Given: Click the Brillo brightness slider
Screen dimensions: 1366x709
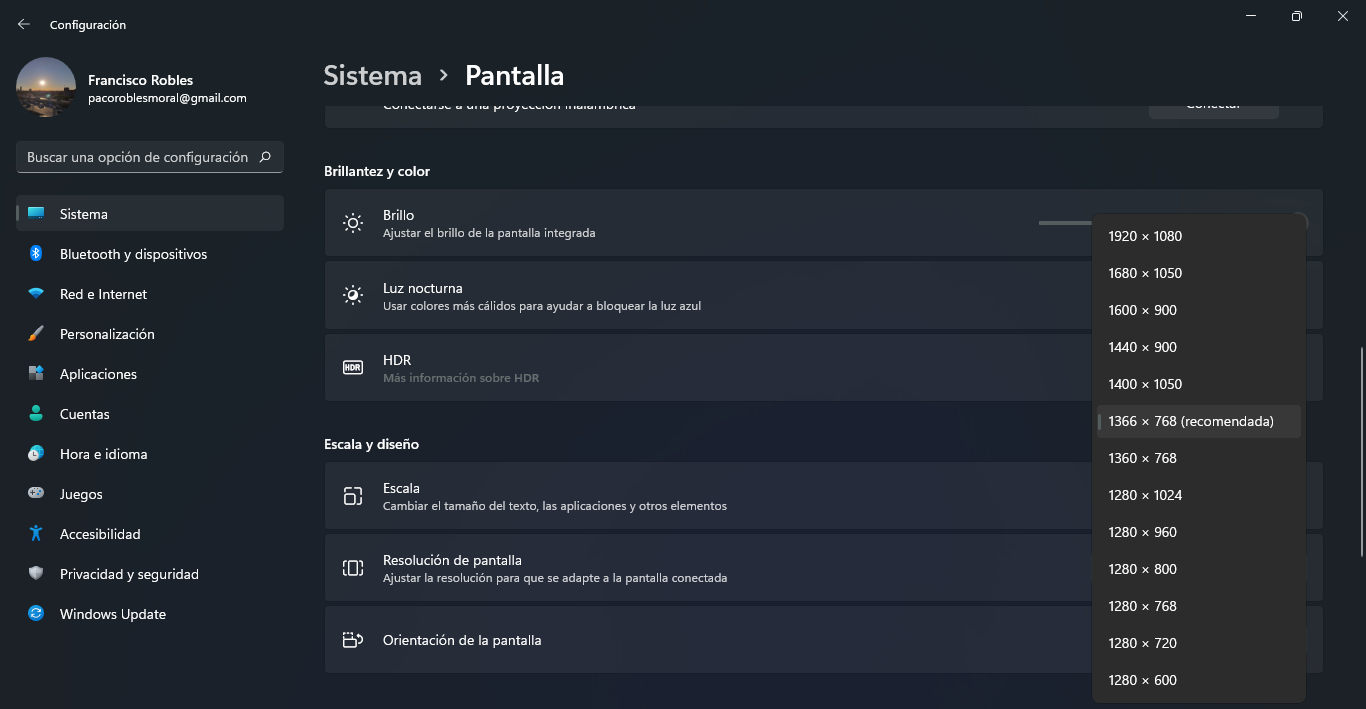Looking at the screenshot, I should pyautogui.click(x=1064, y=223).
